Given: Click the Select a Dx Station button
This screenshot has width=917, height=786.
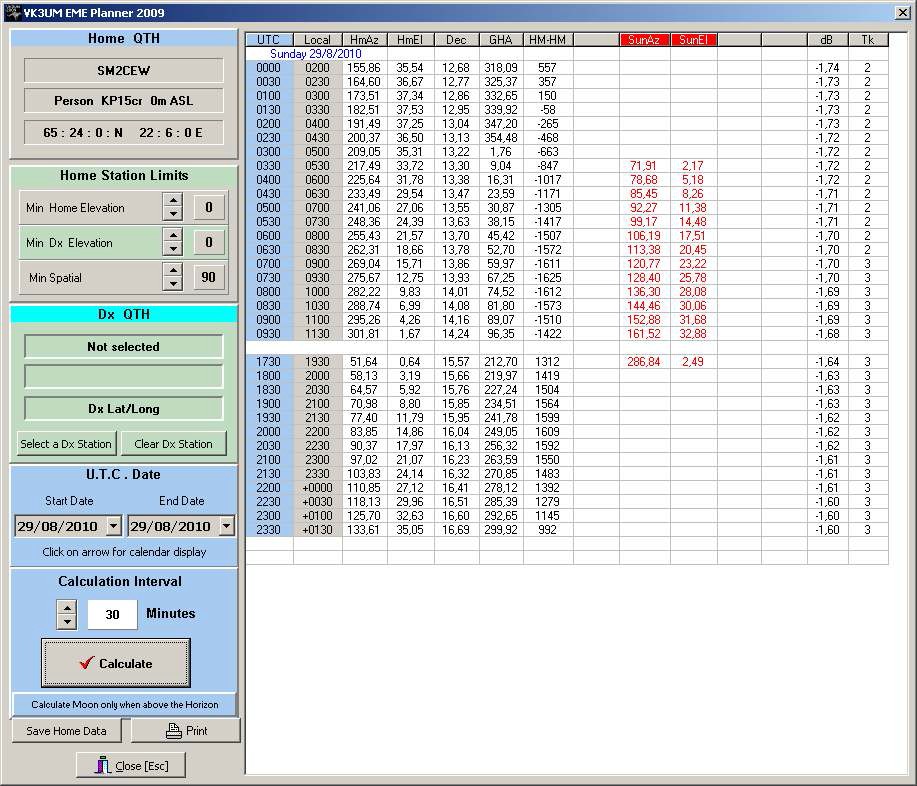Looking at the screenshot, I should tap(67, 444).
